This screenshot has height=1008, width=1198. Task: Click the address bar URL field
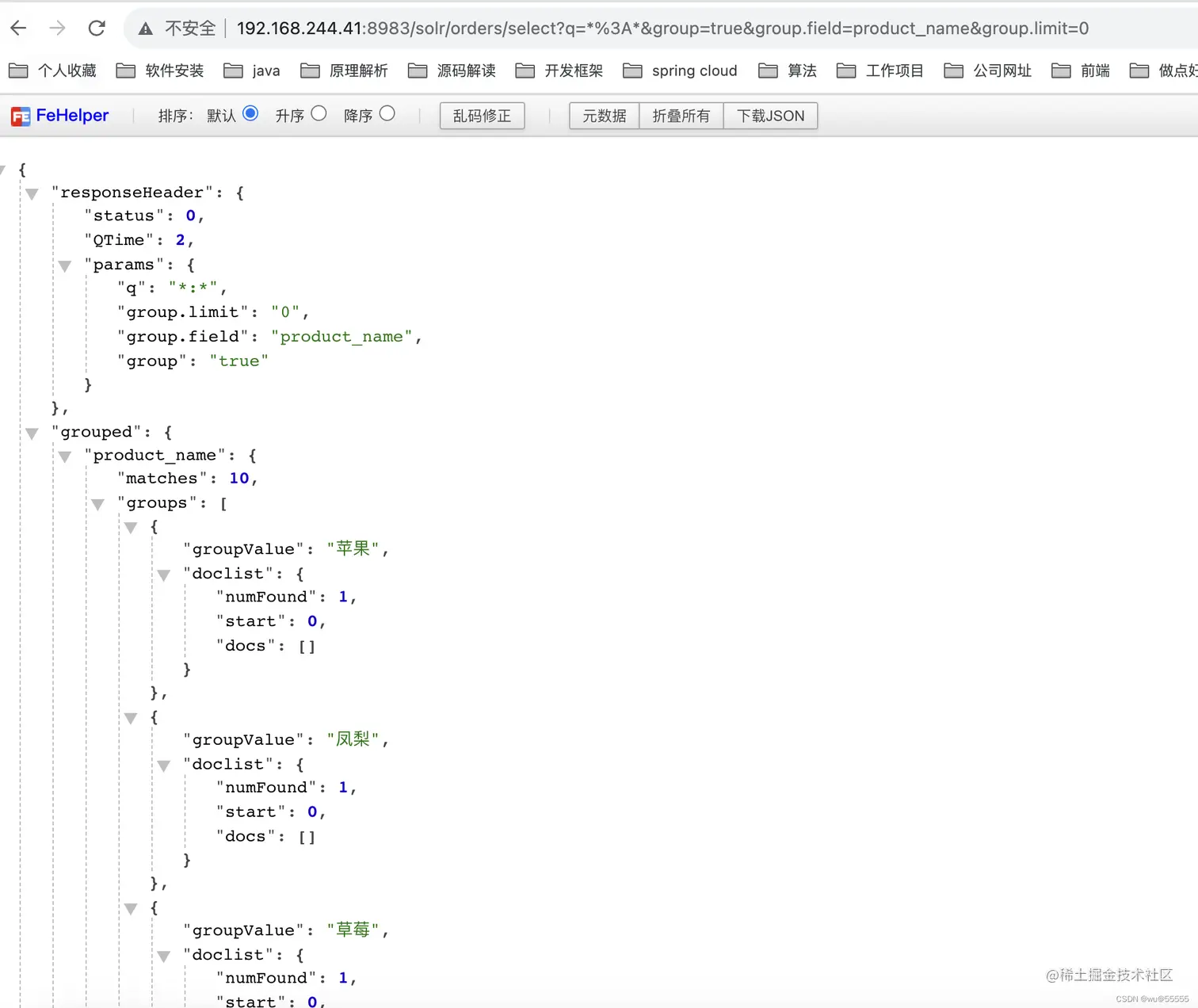point(662,29)
